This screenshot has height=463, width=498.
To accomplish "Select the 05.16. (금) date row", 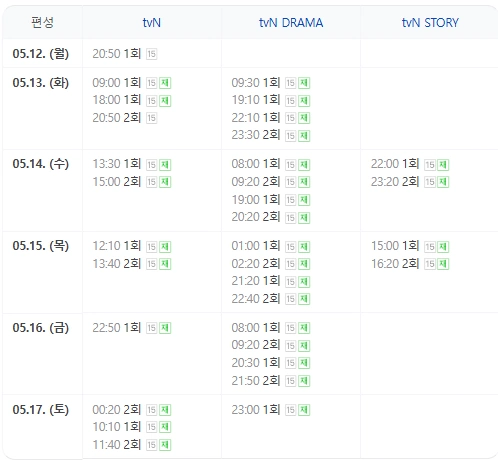I will point(41,328).
